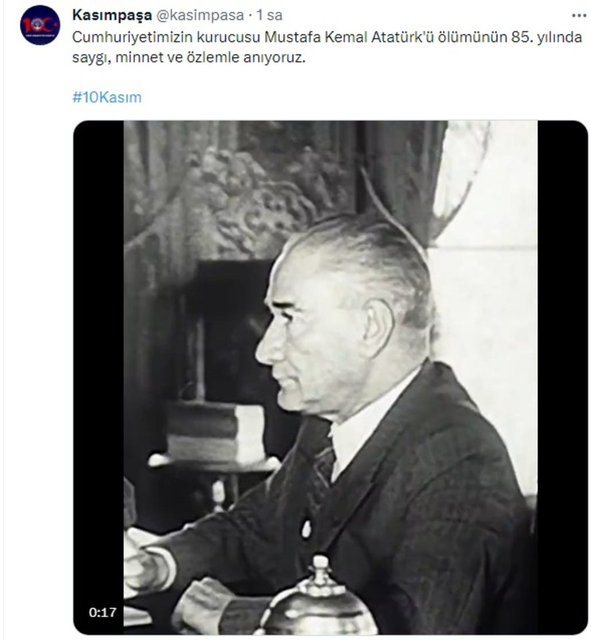The width and height of the screenshot is (591, 640).
Task: Click the text "saygı, minnet ve özlemle anıyoruz."
Action: 189,58
